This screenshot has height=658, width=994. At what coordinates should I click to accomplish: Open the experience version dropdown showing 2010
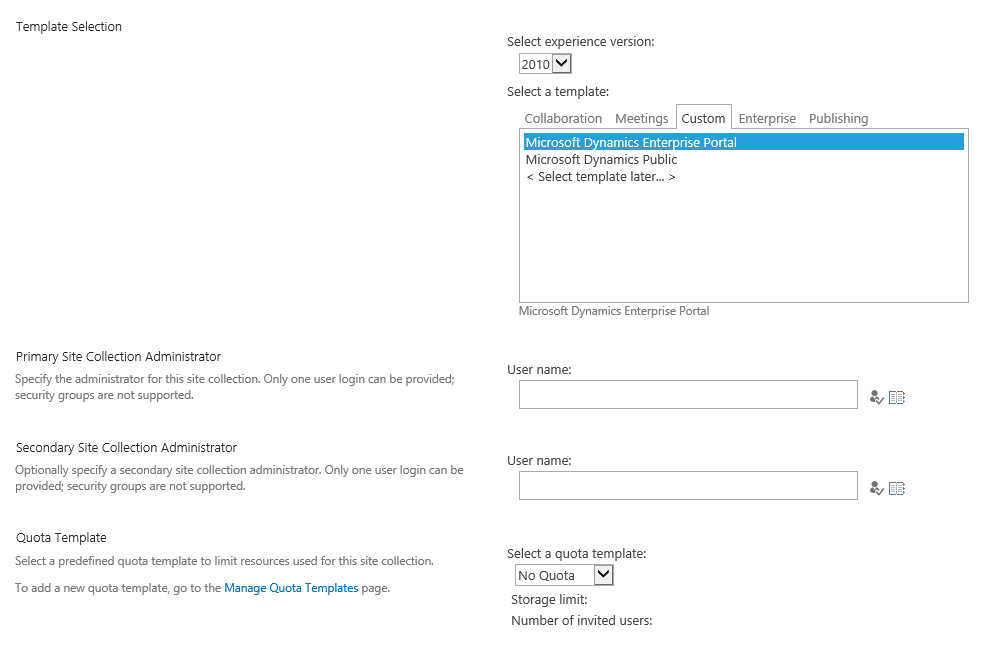pyautogui.click(x=545, y=64)
